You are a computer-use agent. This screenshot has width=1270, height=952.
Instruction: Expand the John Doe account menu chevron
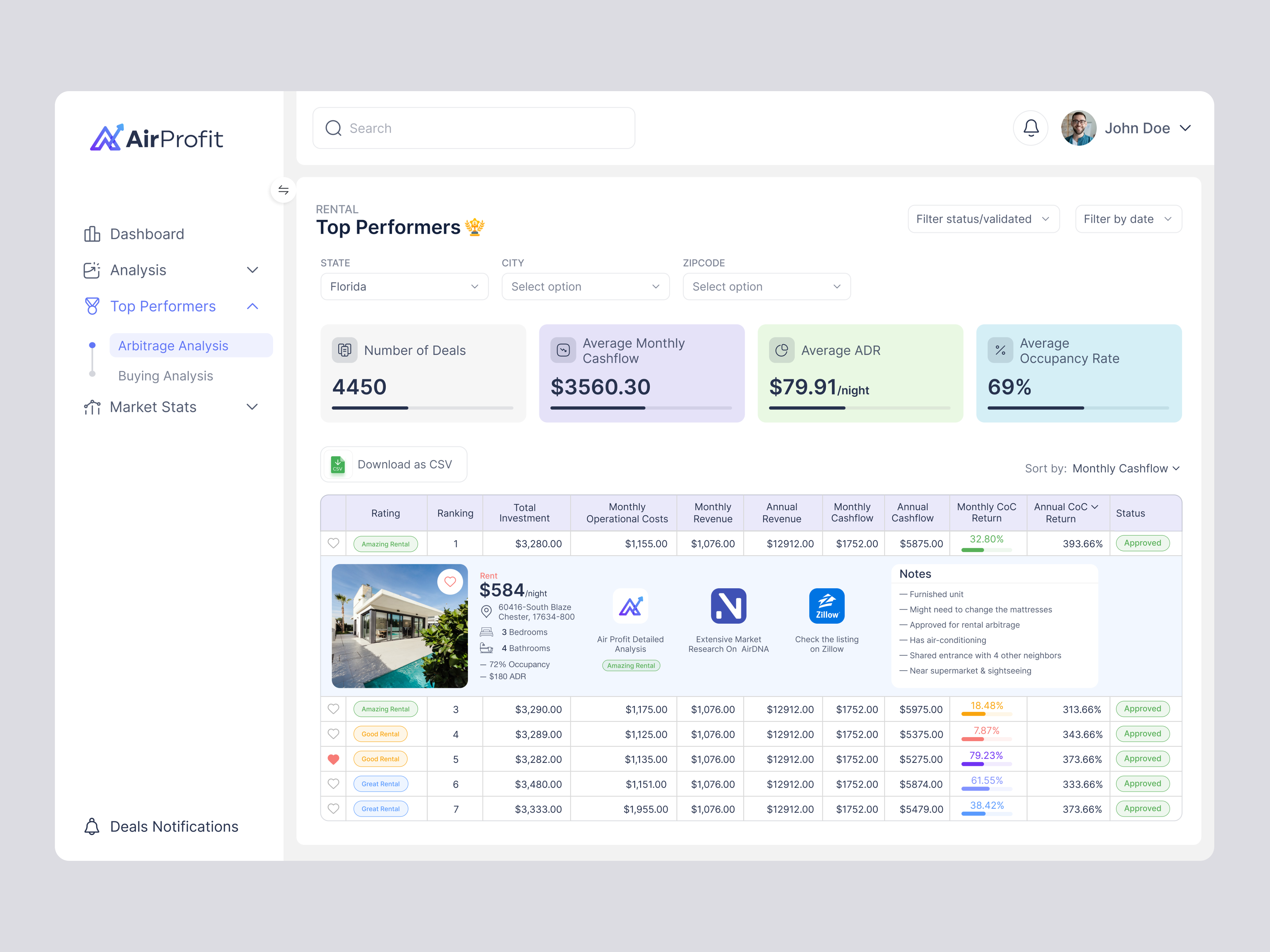1186,128
